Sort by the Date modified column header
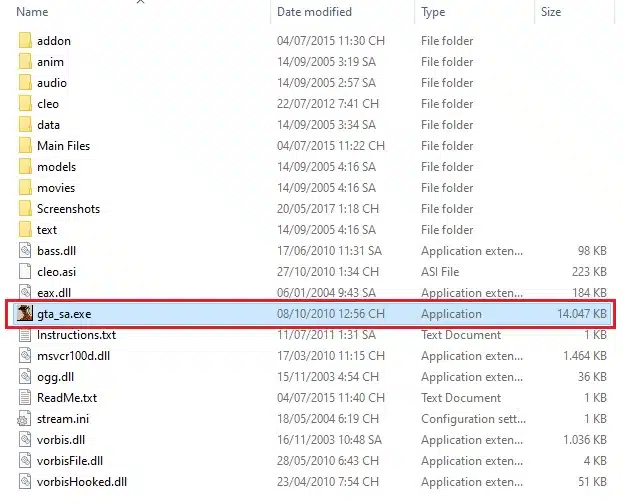The width and height of the screenshot is (623, 504). click(314, 12)
